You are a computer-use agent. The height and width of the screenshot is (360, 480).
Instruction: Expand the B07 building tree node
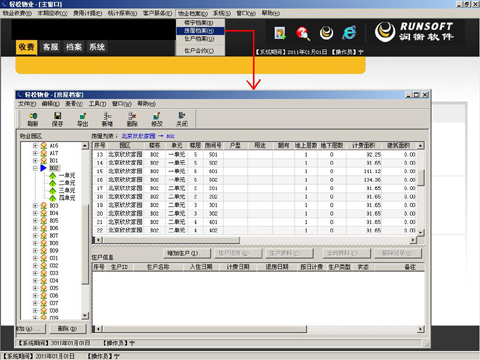click(35, 236)
